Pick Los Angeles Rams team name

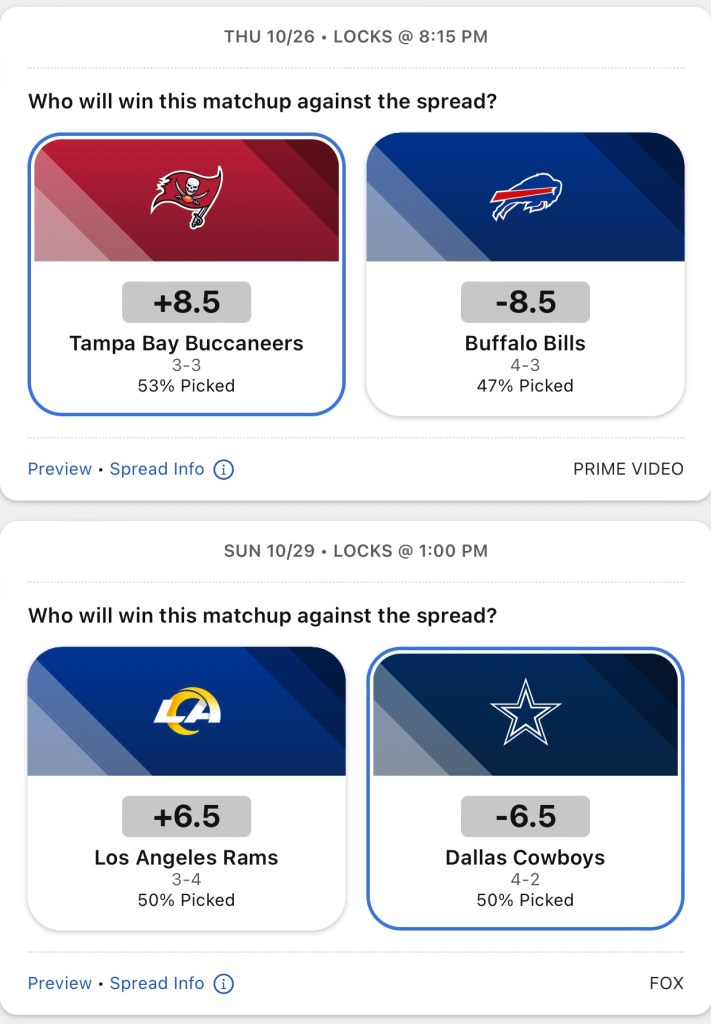click(x=186, y=858)
